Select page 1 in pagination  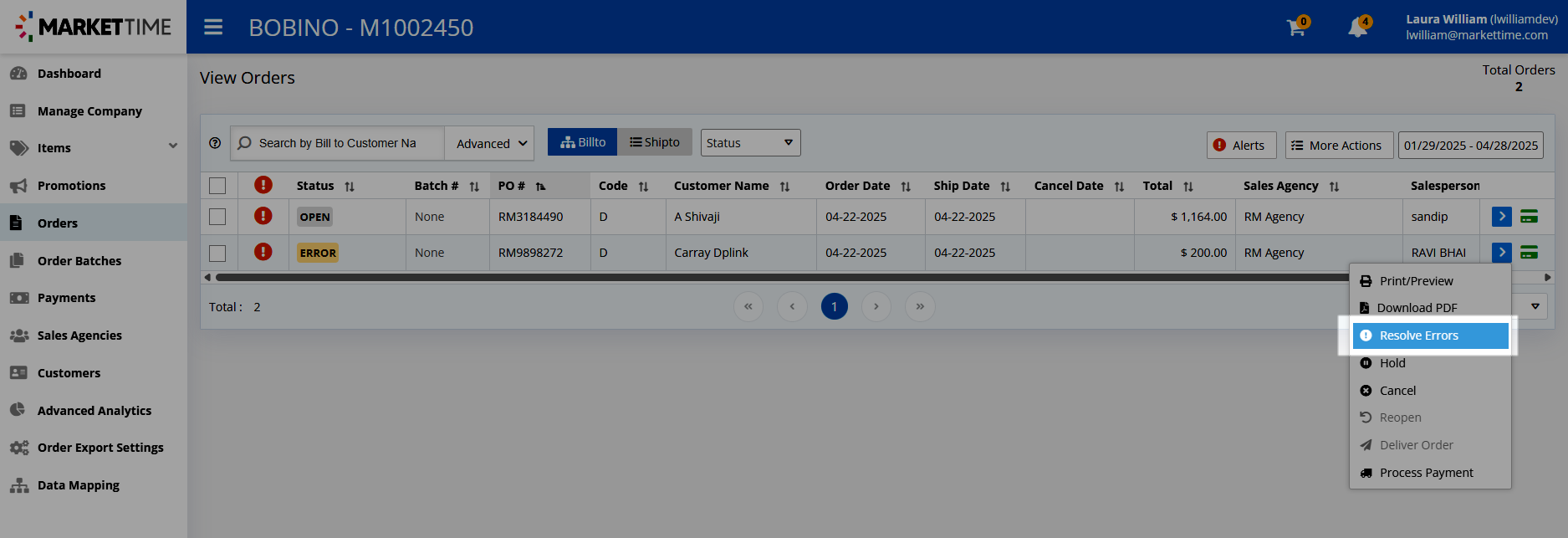(834, 306)
